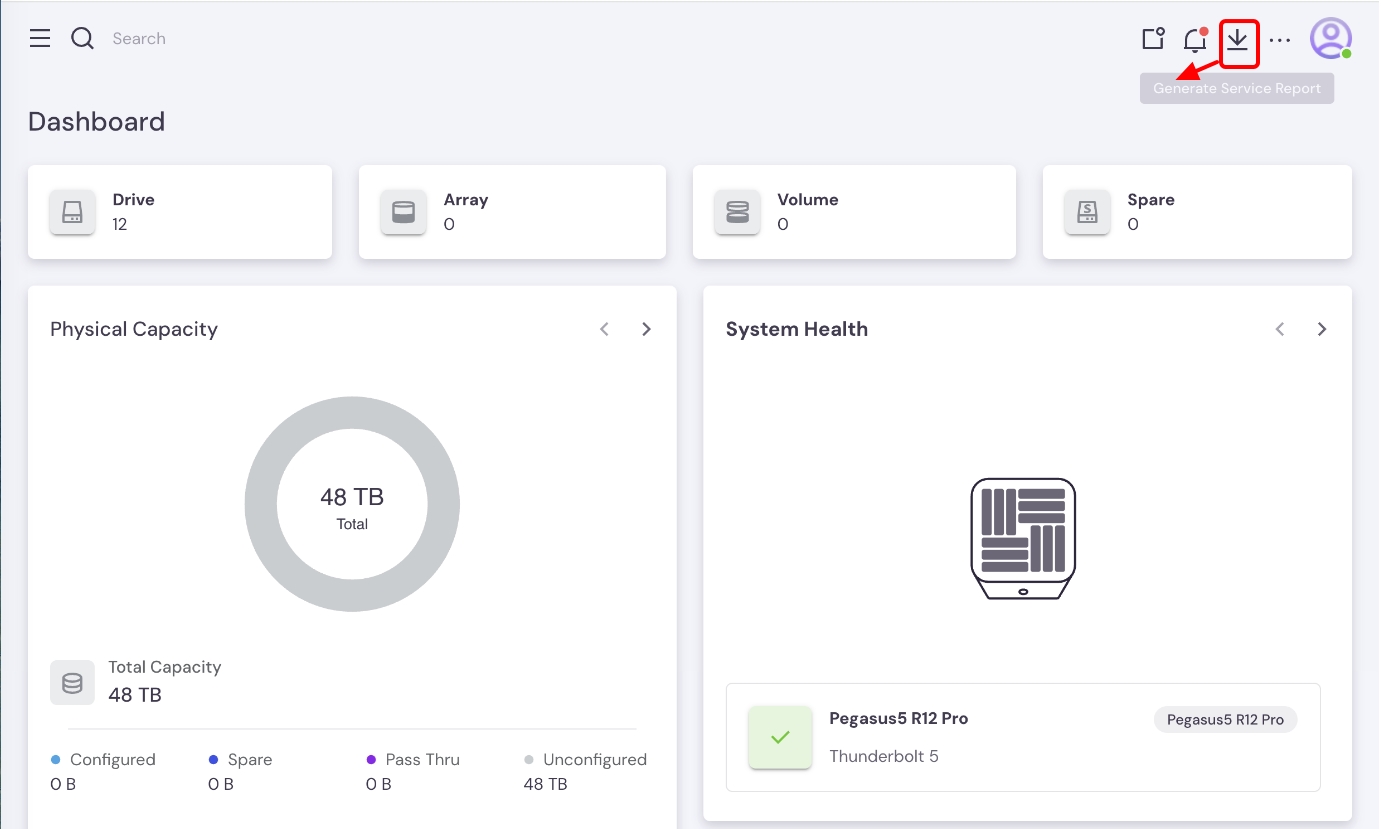1381x829 pixels.
Task: Go to next System Health view
Action: pyautogui.click(x=1322, y=329)
